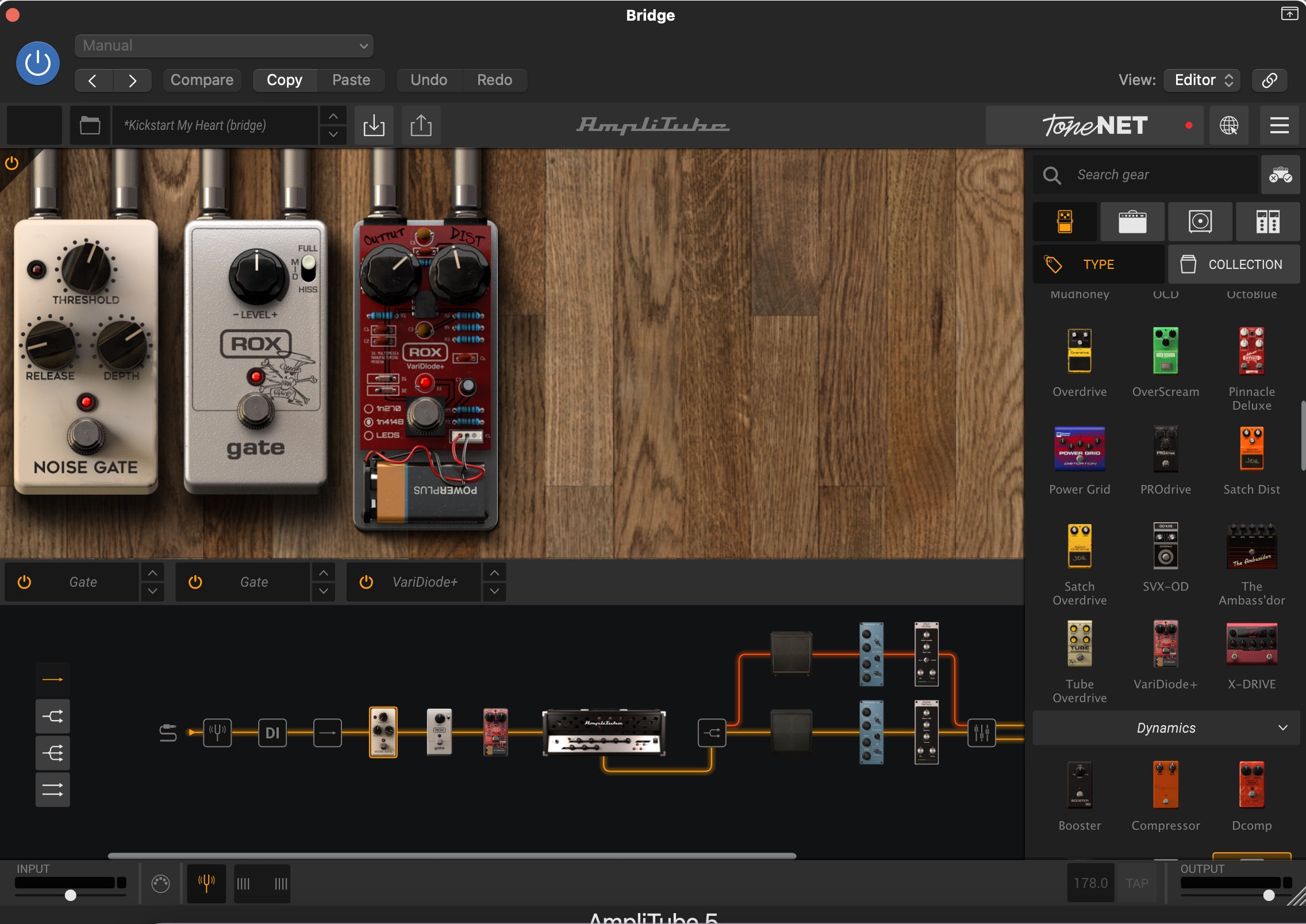This screenshot has width=1306, height=924.
Task: Select the stomp pedals gear tab
Action: 1065,222
